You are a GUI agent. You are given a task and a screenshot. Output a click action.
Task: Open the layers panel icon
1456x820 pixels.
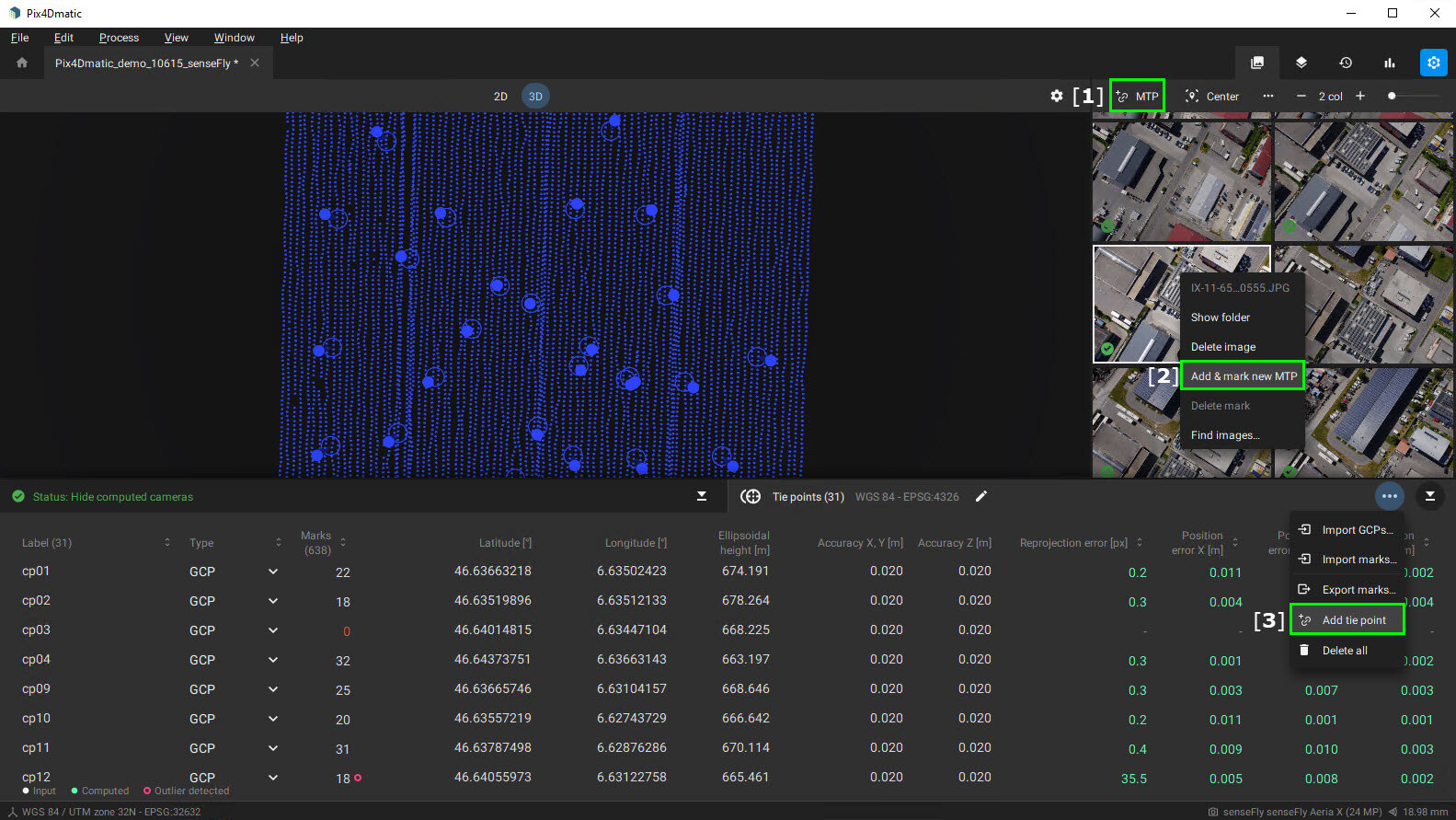click(x=1301, y=63)
